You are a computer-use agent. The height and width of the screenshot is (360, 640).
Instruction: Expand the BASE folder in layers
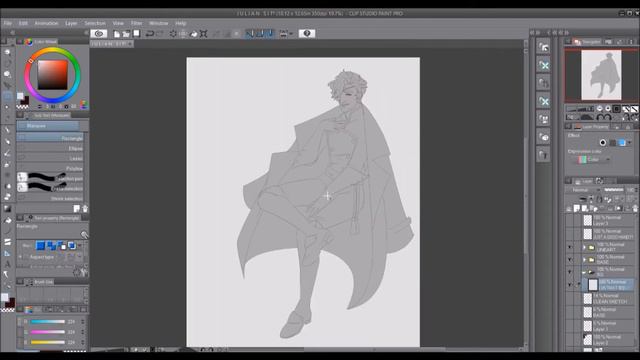pos(584,260)
